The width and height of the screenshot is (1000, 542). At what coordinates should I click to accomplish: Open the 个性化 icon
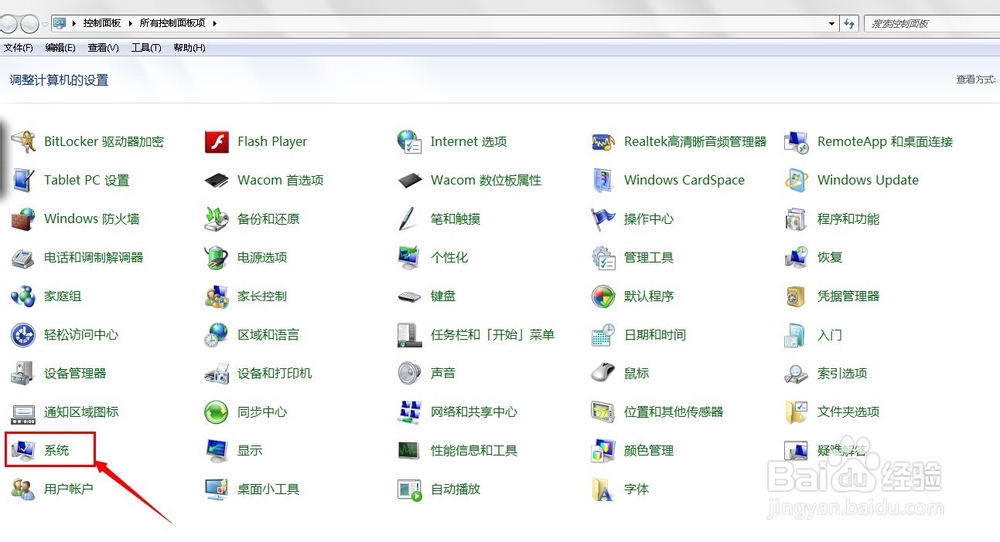409,258
